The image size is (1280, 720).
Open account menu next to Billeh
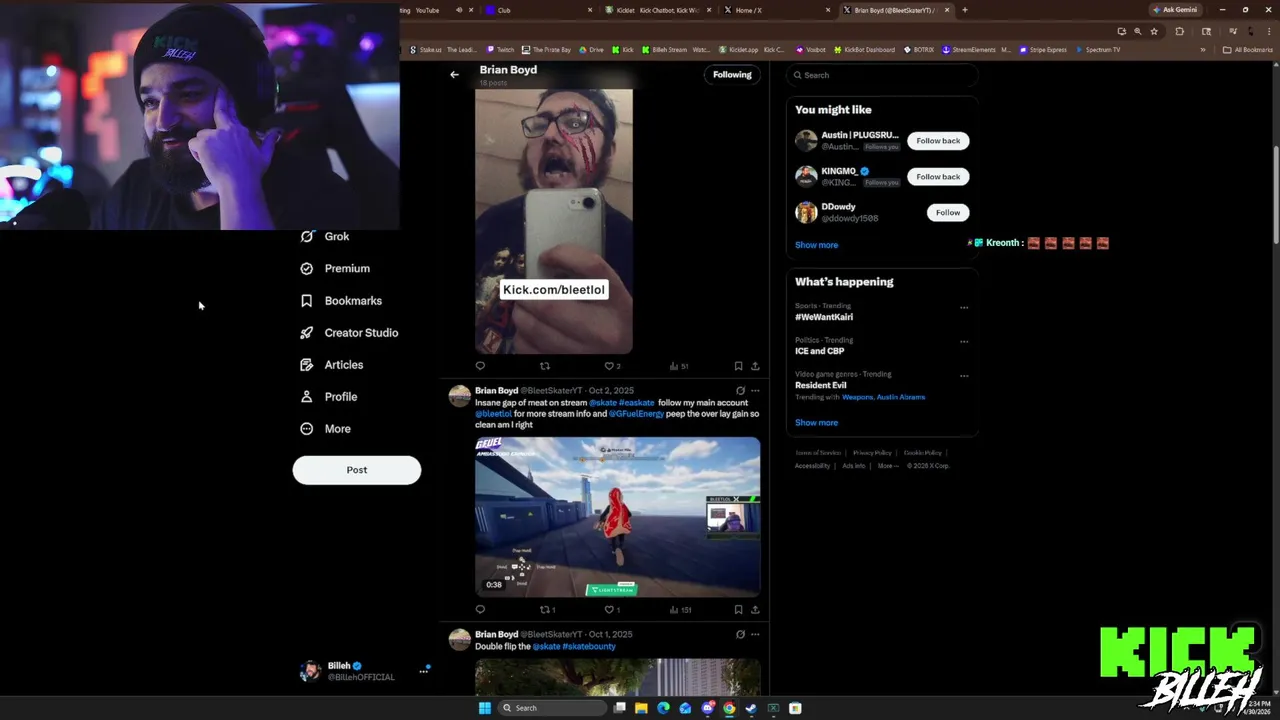coord(423,671)
